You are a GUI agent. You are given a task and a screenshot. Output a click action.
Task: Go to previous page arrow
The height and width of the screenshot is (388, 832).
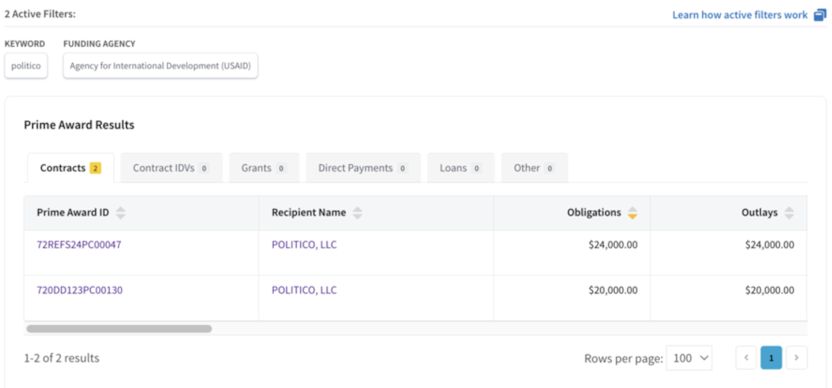(x=746, y=358)
